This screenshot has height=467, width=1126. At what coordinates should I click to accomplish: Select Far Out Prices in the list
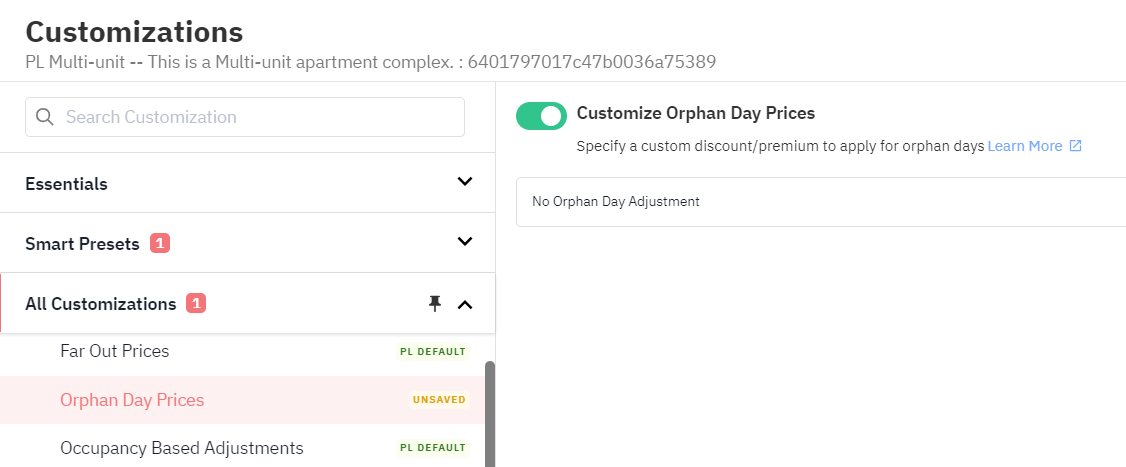click(115, 351)
